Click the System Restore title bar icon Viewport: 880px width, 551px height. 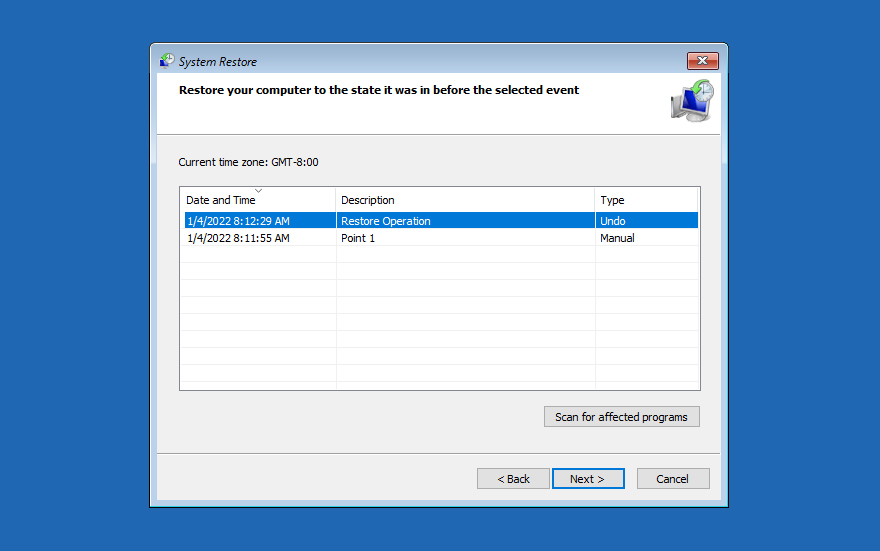point(167,61)
